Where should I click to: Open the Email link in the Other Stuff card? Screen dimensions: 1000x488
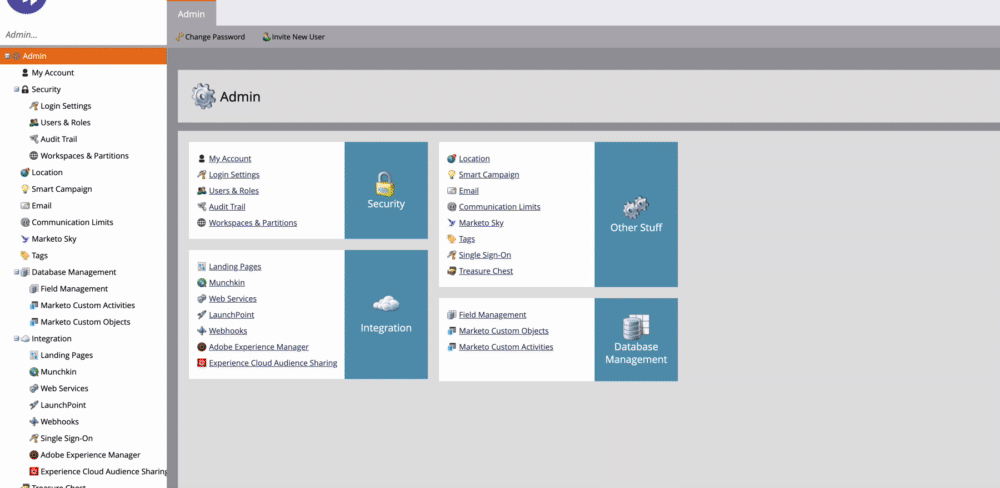(469, 191)
